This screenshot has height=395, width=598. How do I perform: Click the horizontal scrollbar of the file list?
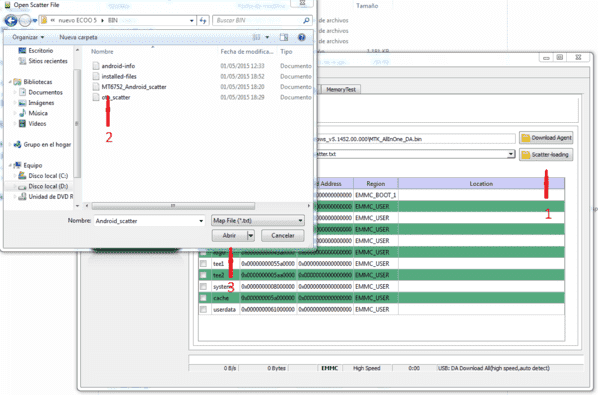173,206
